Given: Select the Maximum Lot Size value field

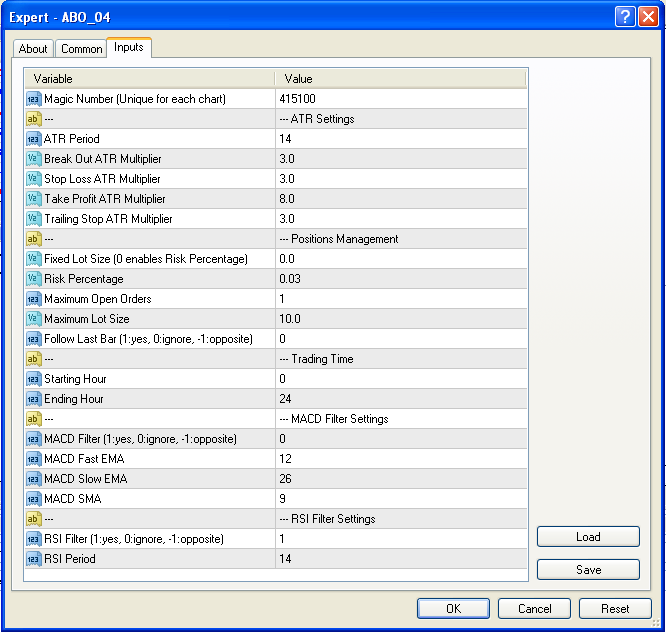Looking at the screenshot, I should click(x=401, y=319).
